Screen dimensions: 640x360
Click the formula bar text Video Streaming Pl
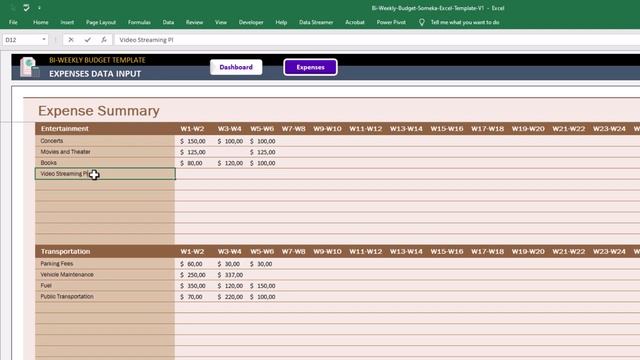click(147, 40)
